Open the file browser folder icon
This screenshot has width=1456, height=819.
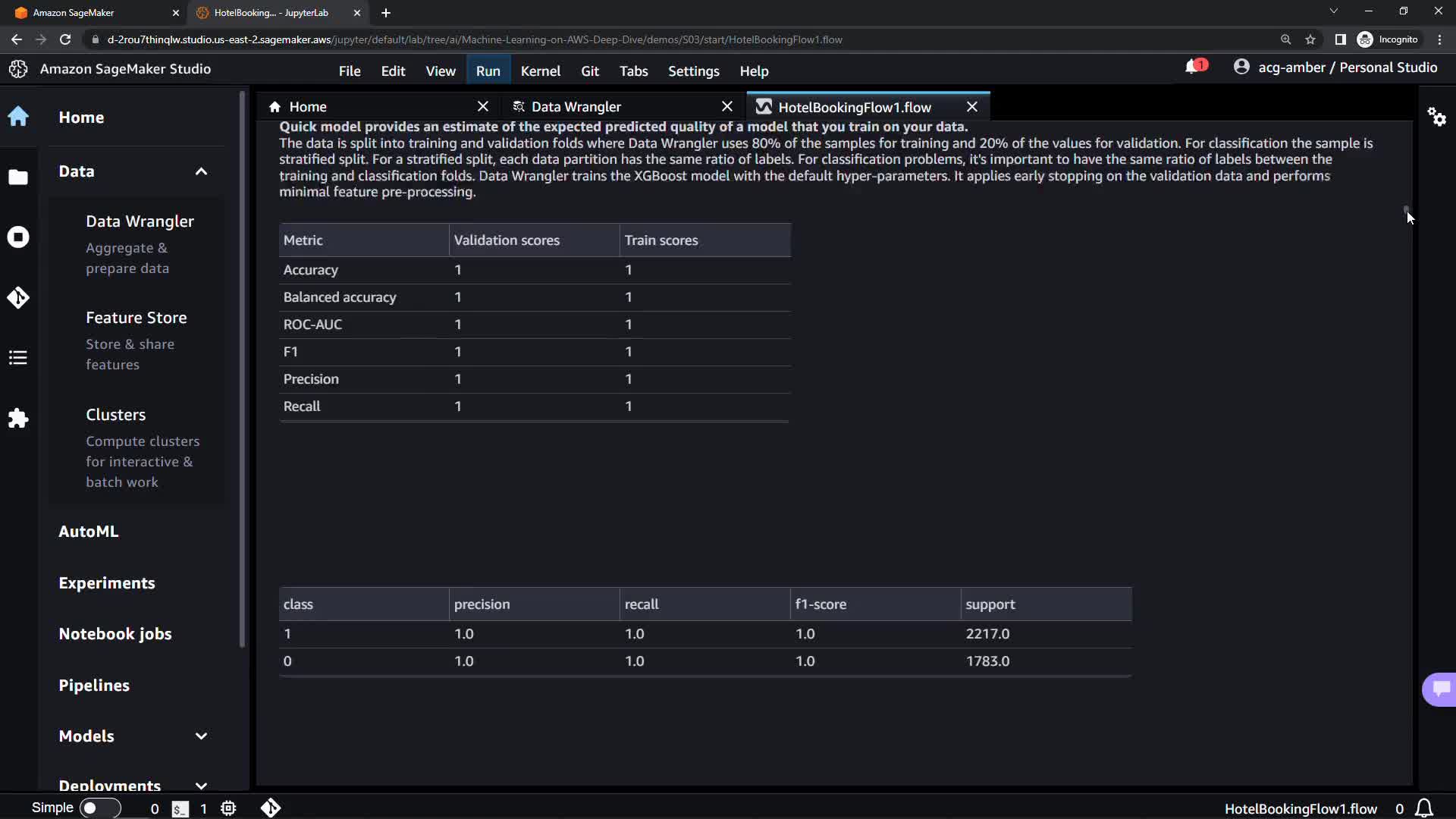[x=18, y=177]
